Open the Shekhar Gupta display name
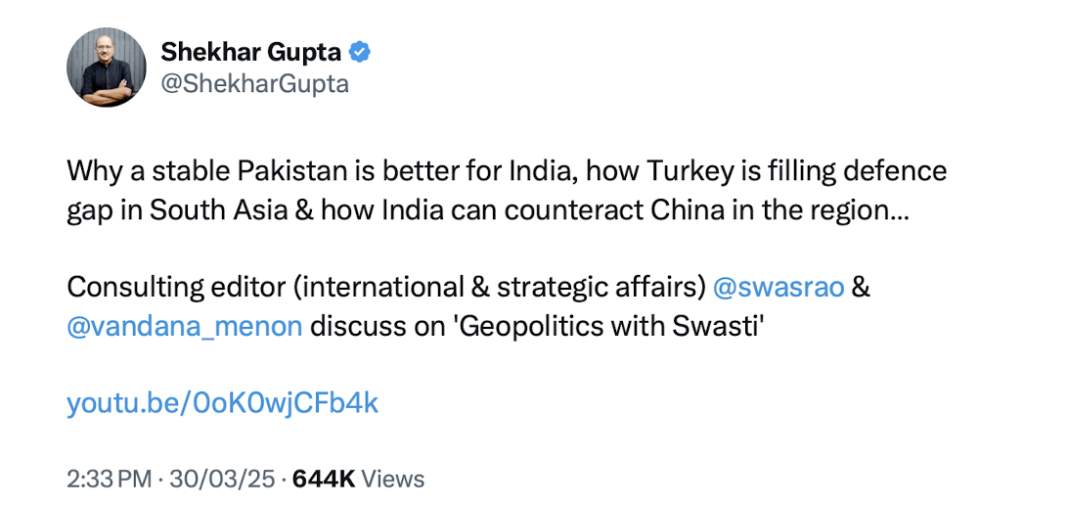This screenshot has height=505, width=1068. coord(251,51)
